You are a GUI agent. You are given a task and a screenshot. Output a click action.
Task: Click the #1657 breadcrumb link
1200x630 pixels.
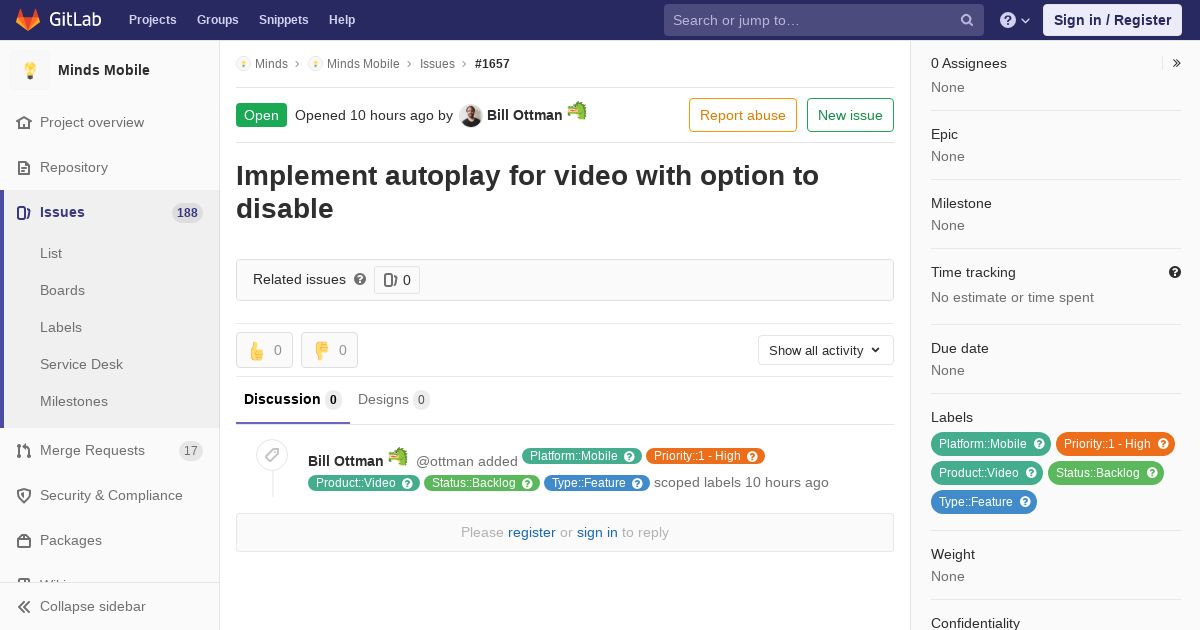pyautogui.click(x=492, y=63)
